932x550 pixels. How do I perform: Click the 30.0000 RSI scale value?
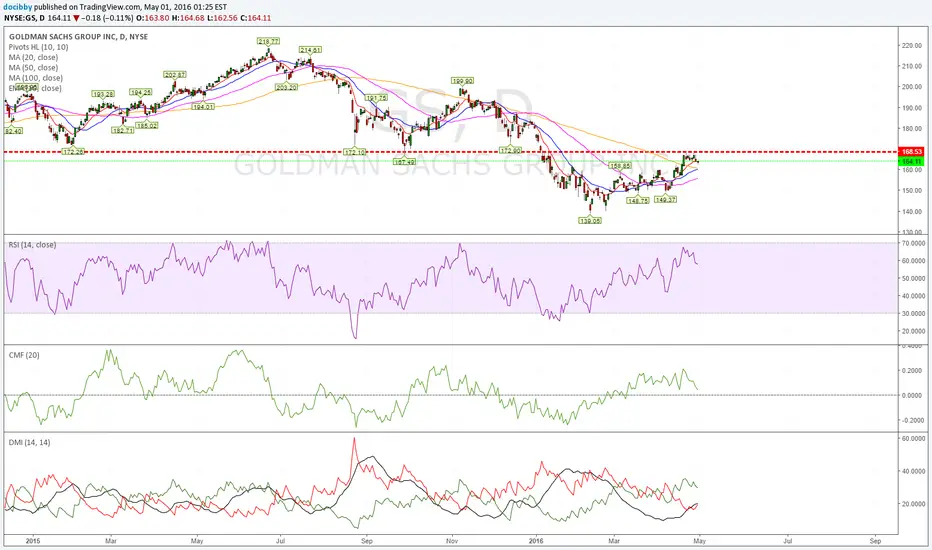(912, 313)
